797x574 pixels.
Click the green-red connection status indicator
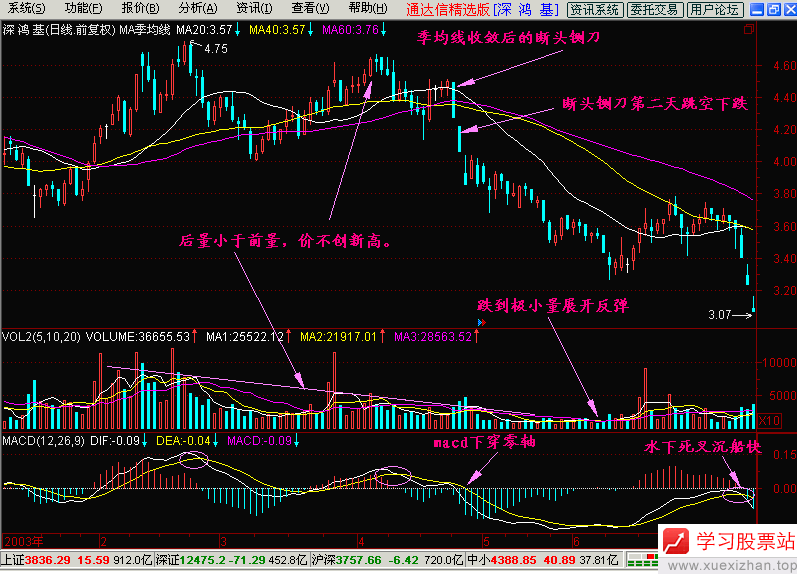click(x=642, y=561)
